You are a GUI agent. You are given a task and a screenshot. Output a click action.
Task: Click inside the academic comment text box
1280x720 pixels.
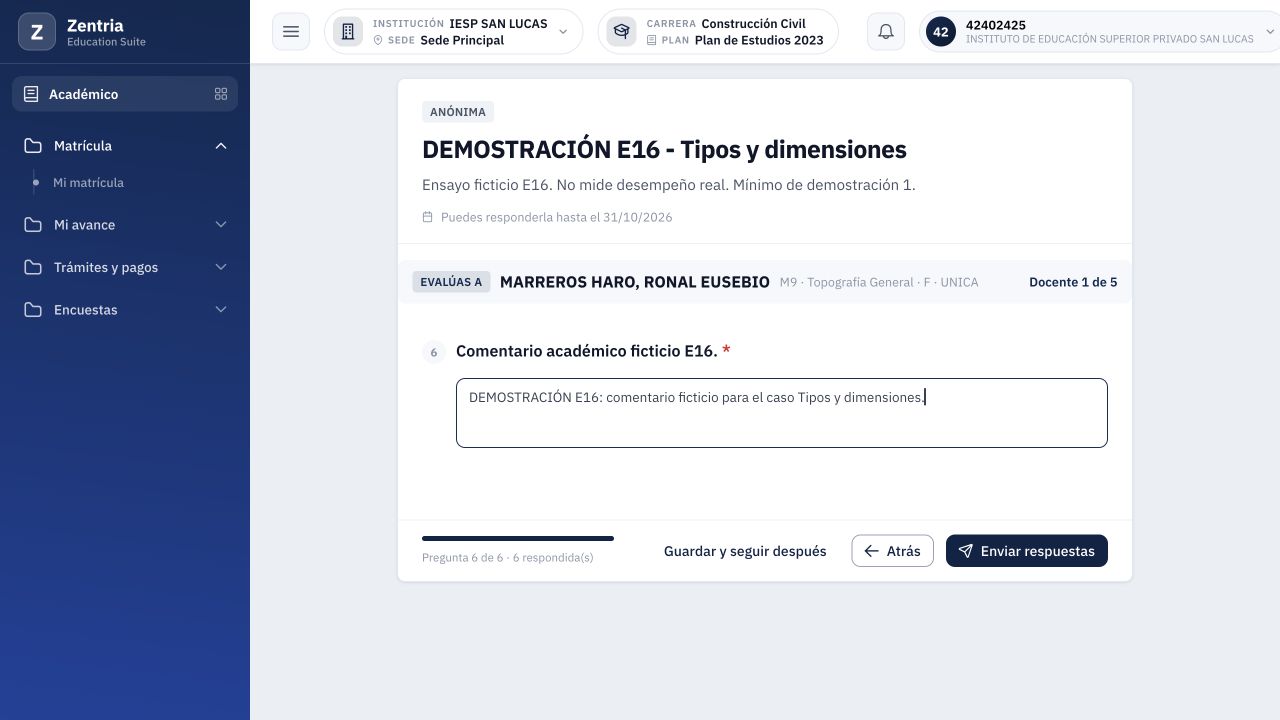click(782, 413)
